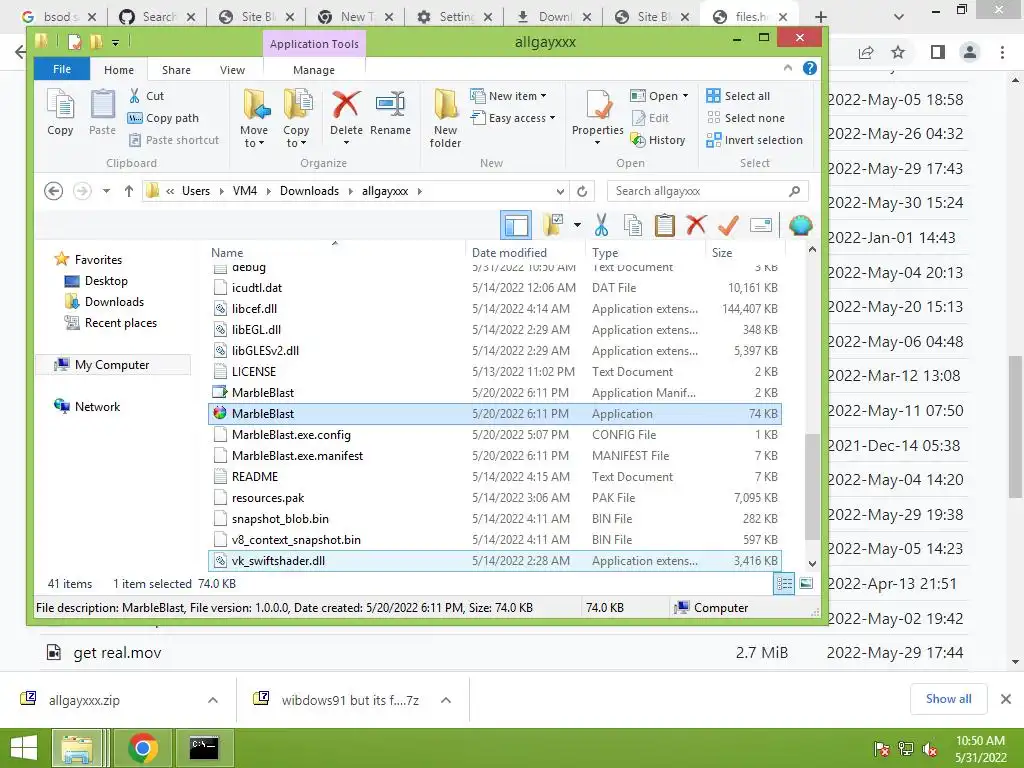The width and height of the screenshot is (1024, 768).
Task: Click Invert selection in the ribbon
Action: click(754, 140)
